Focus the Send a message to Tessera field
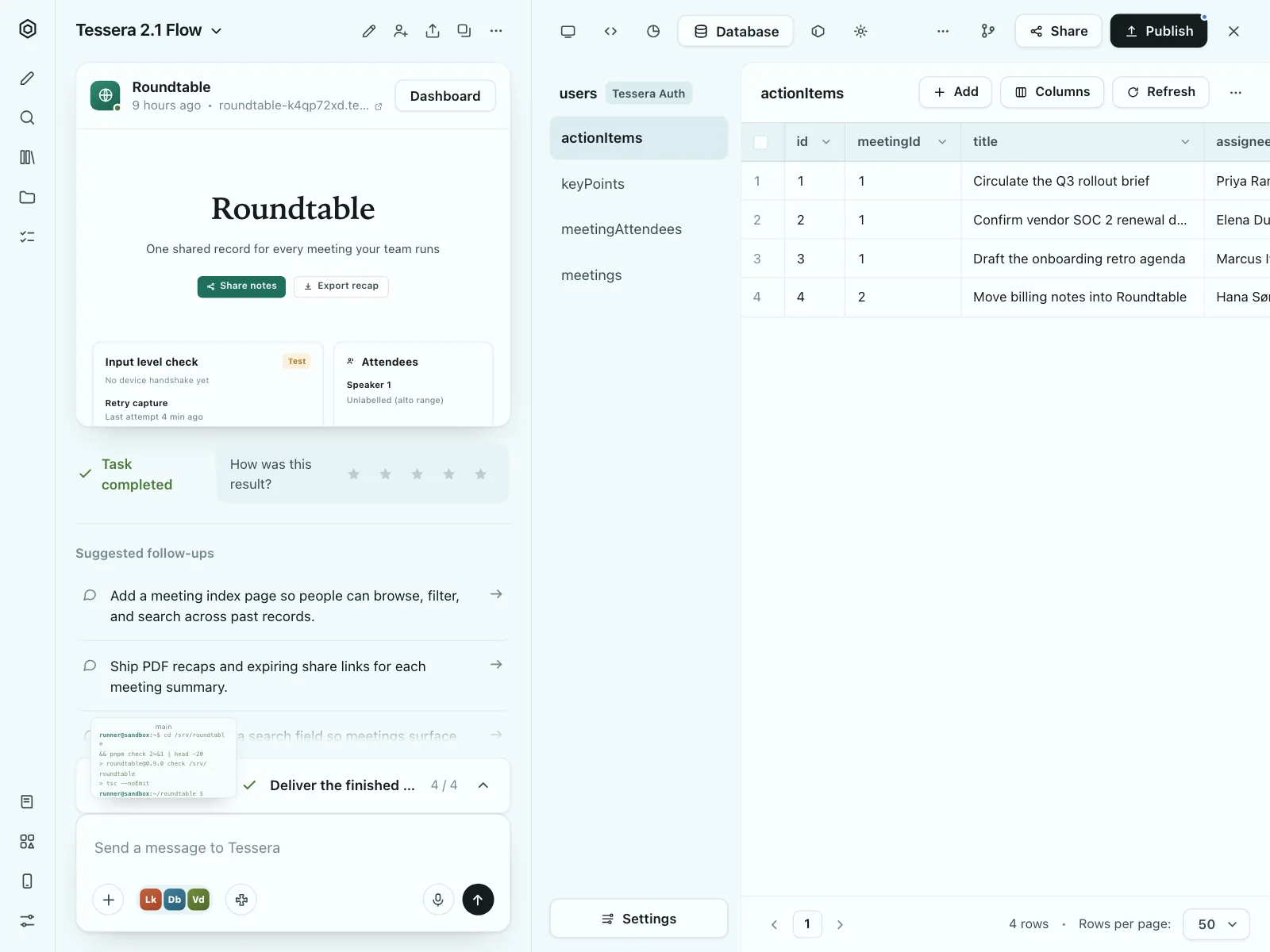Image resolution: width=1270 pixels, height=952 pixels. (x=293, y=848)
